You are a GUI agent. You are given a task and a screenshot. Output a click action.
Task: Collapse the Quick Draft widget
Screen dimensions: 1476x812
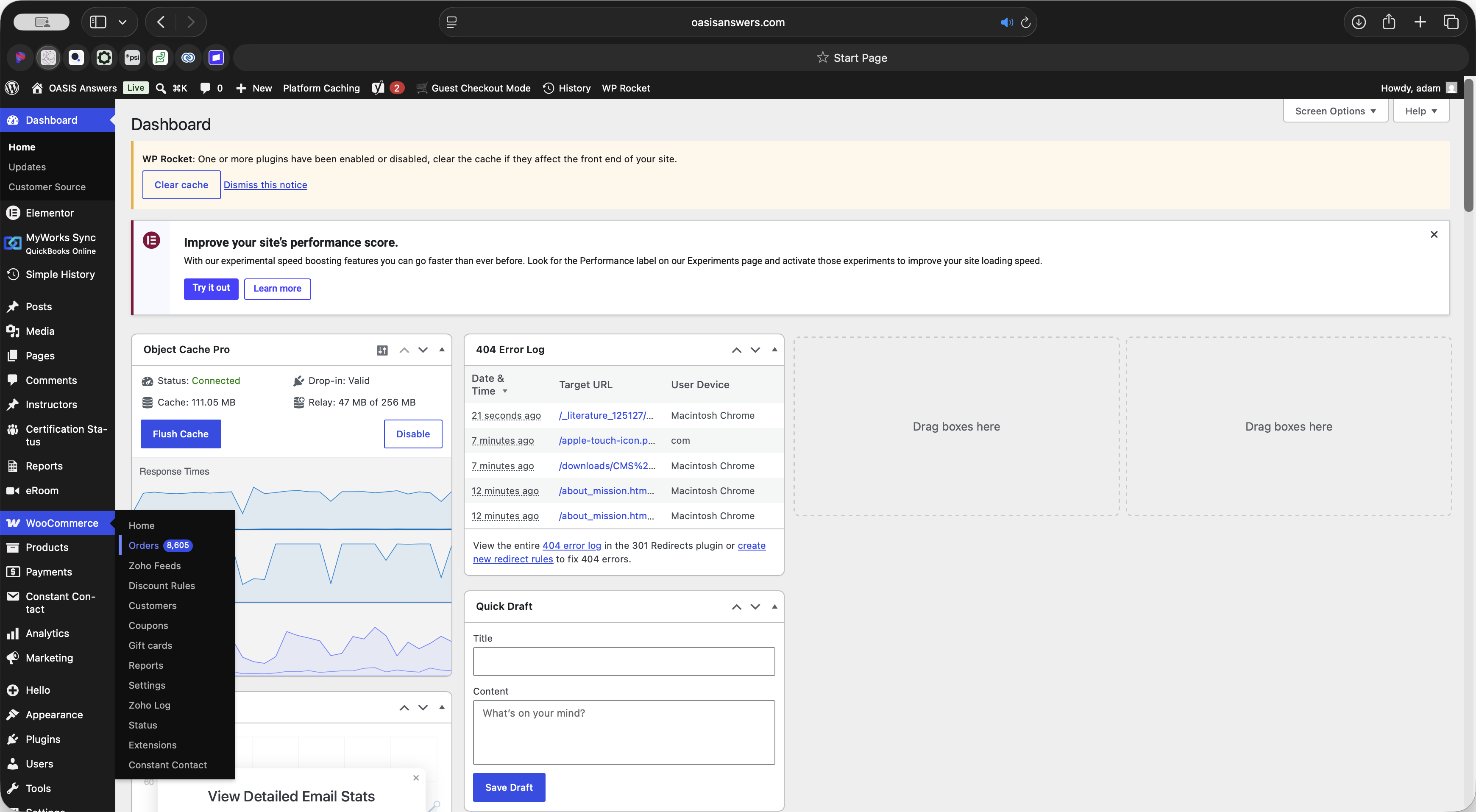(x=774, y=606)
